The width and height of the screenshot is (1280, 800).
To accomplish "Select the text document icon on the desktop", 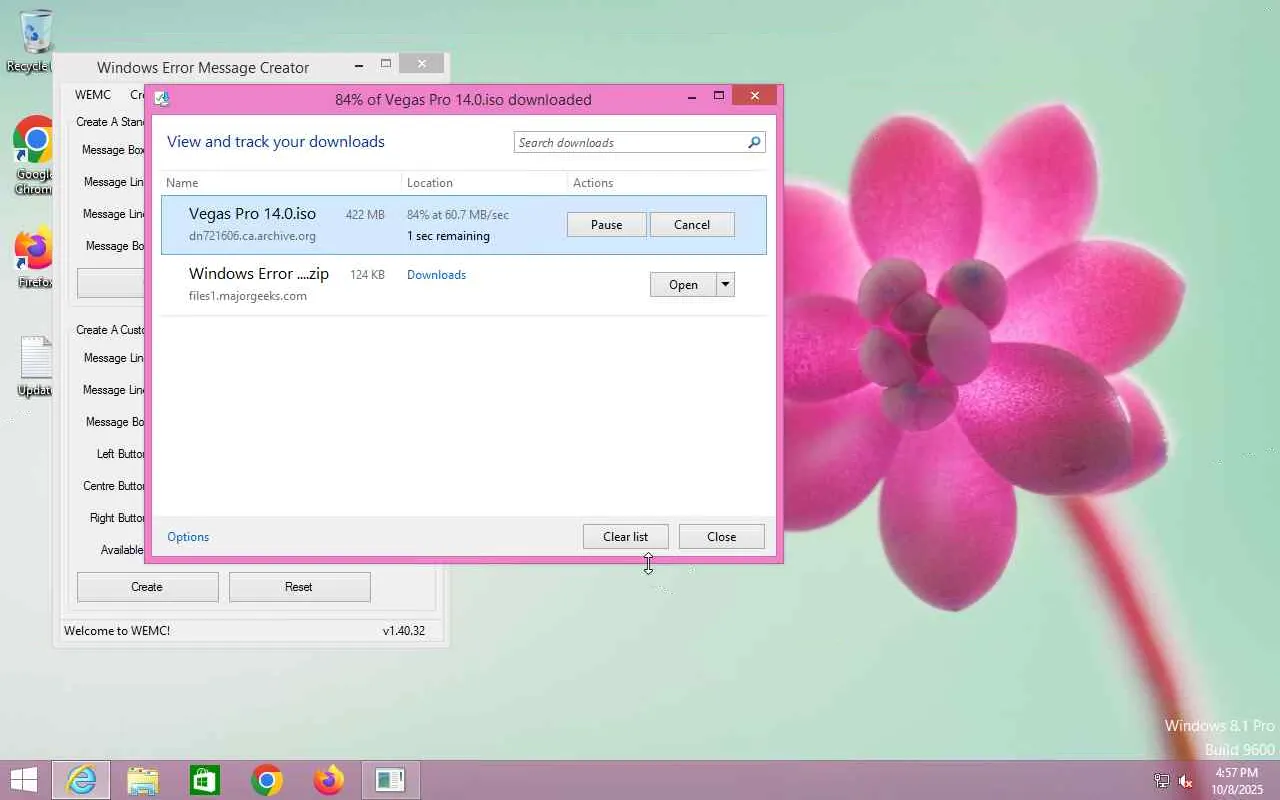I will [34, 366].
